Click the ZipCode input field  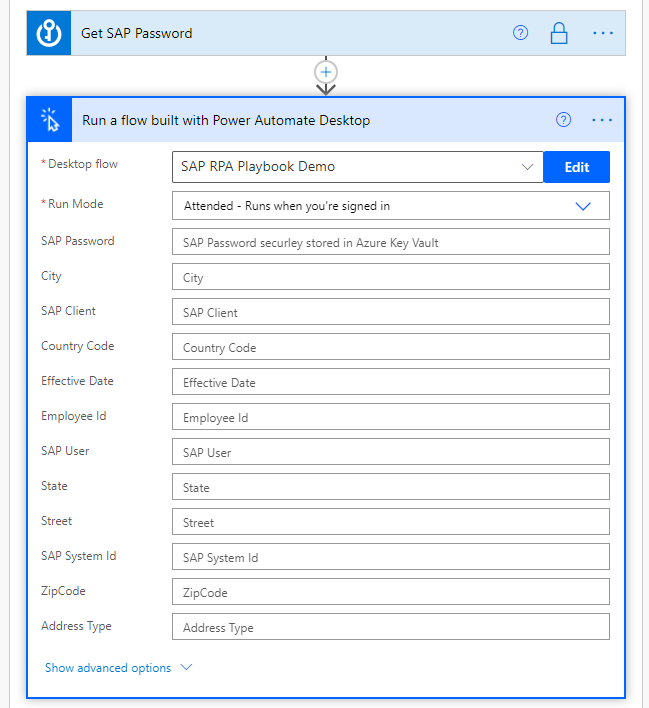(x=391, y=592)
